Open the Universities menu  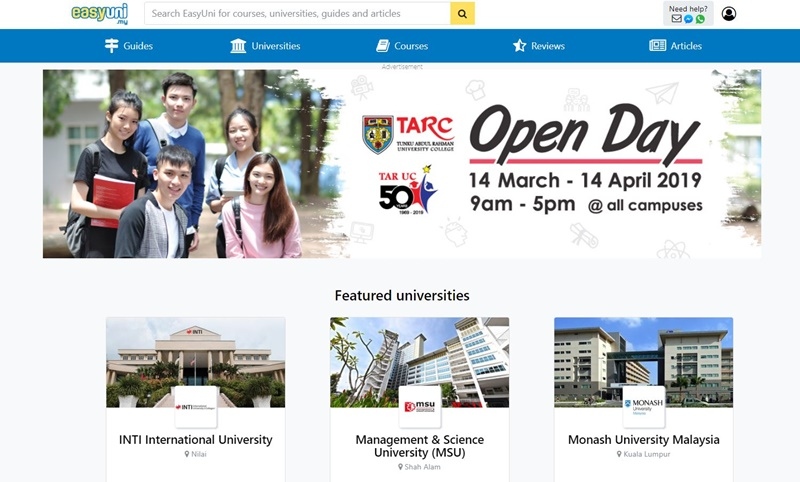pyautogui.click(x=265, y=46)
